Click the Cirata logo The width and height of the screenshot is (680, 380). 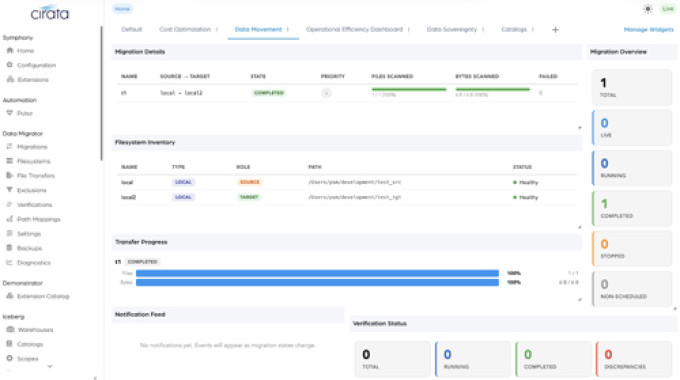[49, 13]
